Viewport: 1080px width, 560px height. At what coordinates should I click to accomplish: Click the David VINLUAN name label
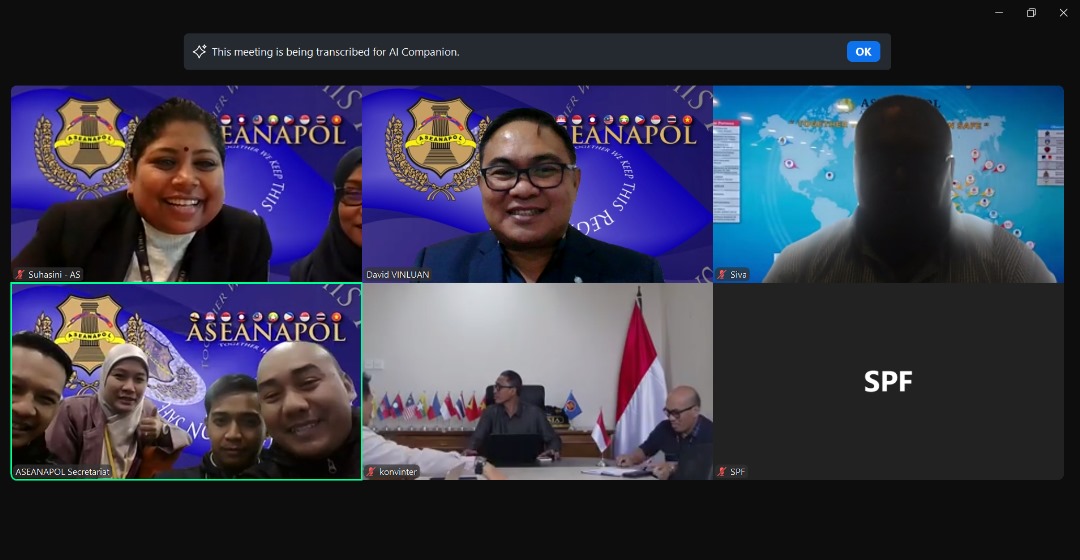(x=397, y=274)
